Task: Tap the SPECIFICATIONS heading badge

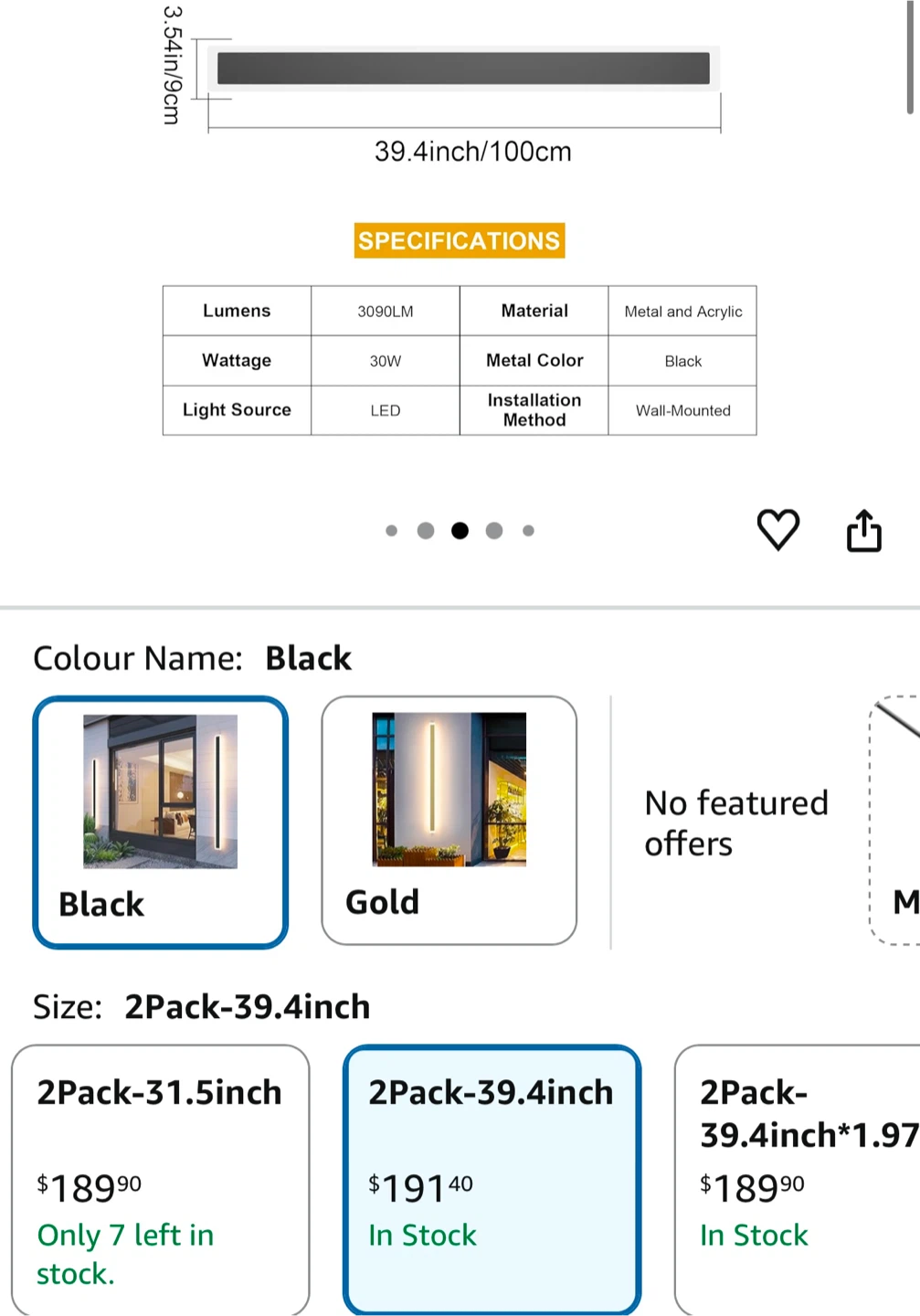Action: pos(460,240)
